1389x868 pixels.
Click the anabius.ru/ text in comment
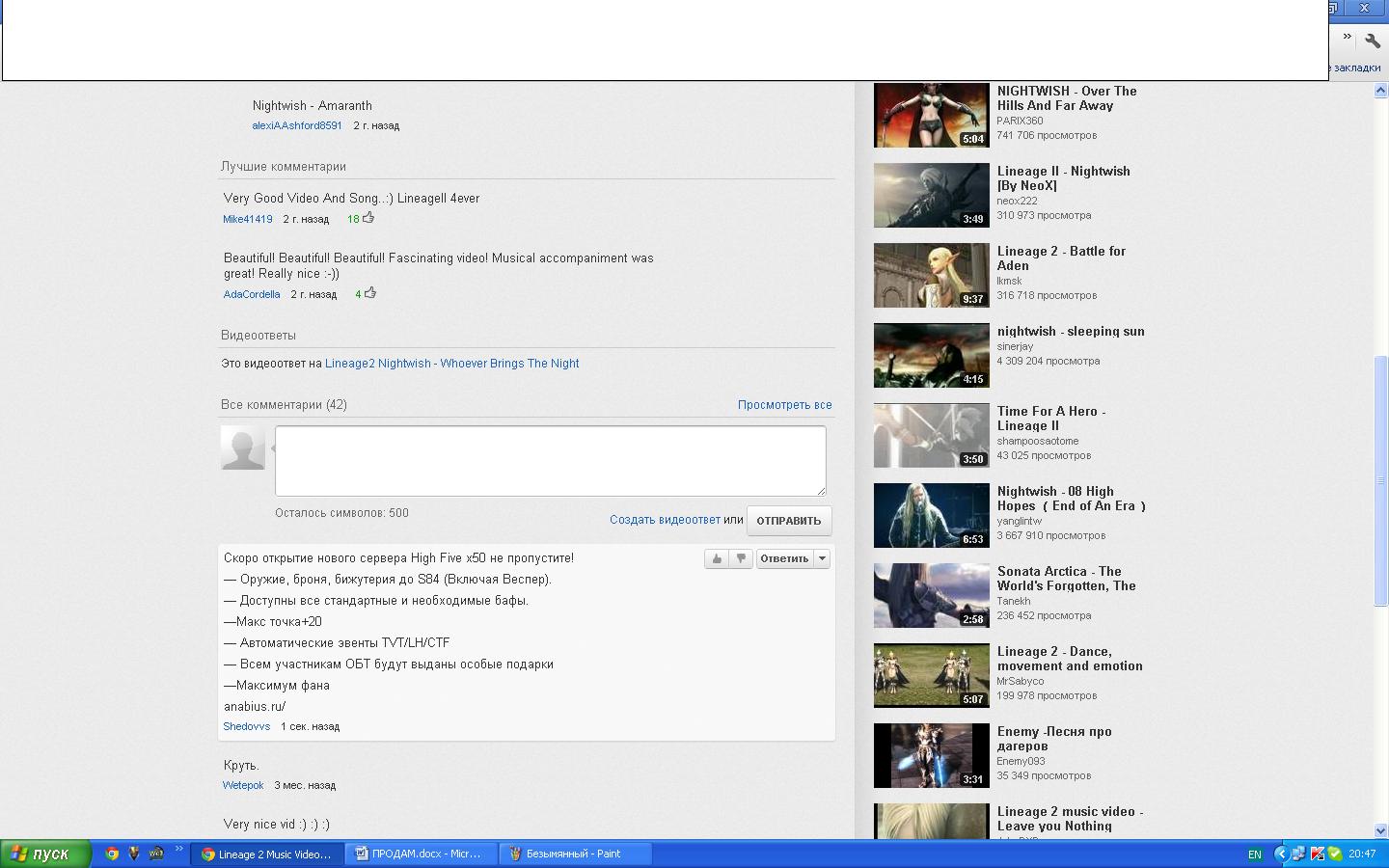pos(255,706)
